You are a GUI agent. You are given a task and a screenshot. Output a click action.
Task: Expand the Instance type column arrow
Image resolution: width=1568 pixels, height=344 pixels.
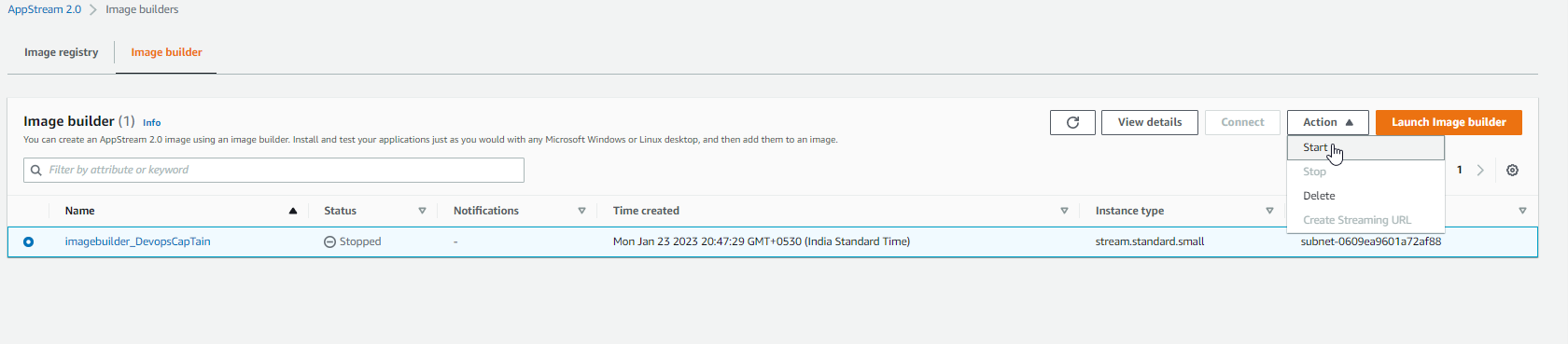click(x=1269, y=211)
